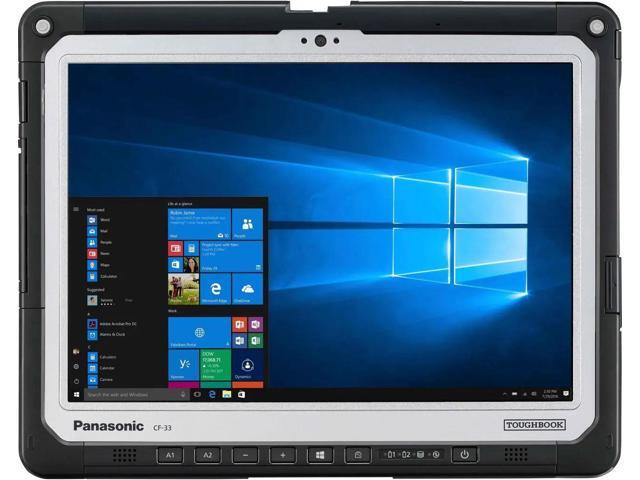The width and height of the screenshot is (640, 480).
Task: Launch the PowerPoint small tile
Action: (239, 324)
